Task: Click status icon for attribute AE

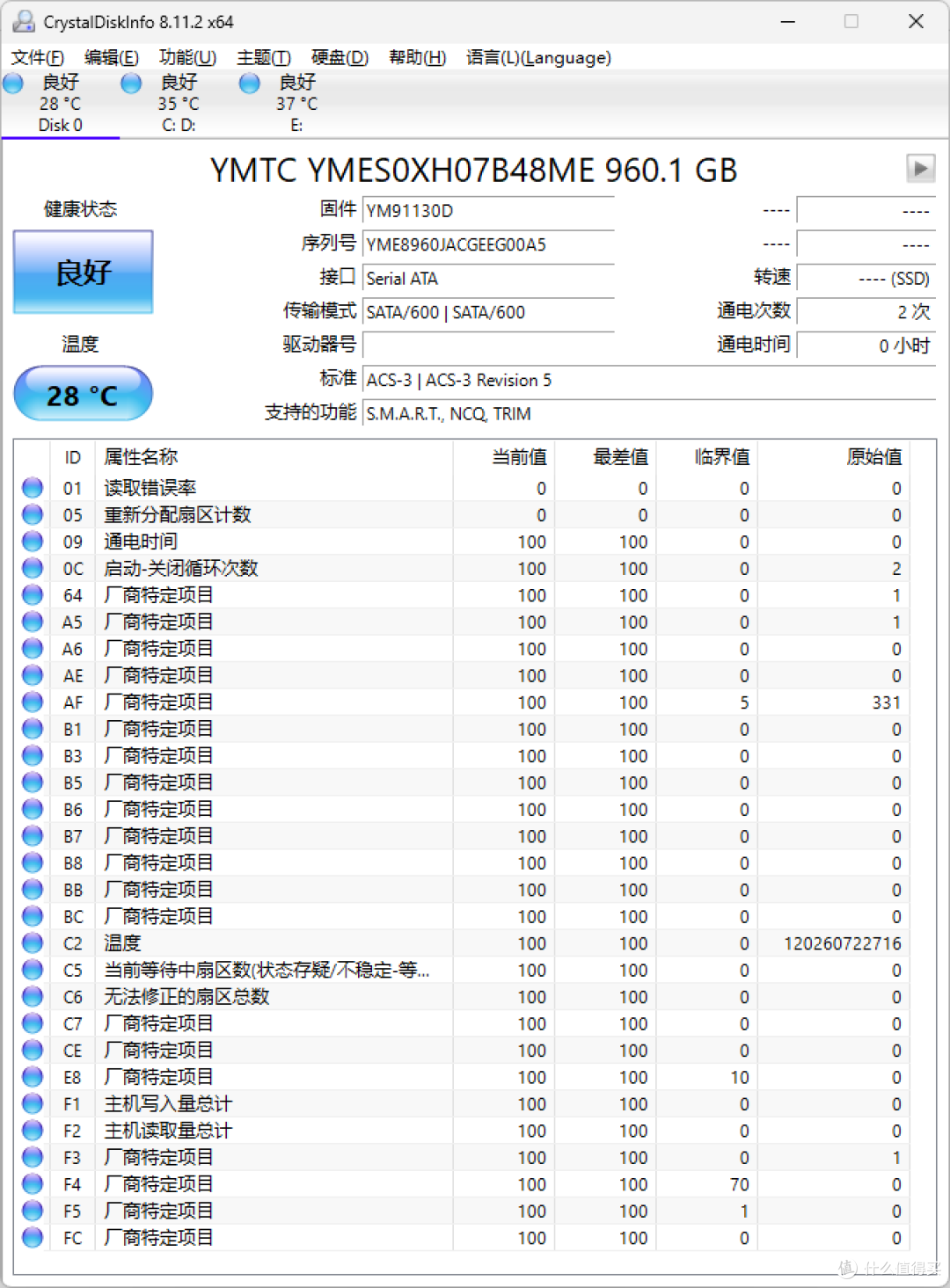Action: pyautogui.click(x=33, y=675)
